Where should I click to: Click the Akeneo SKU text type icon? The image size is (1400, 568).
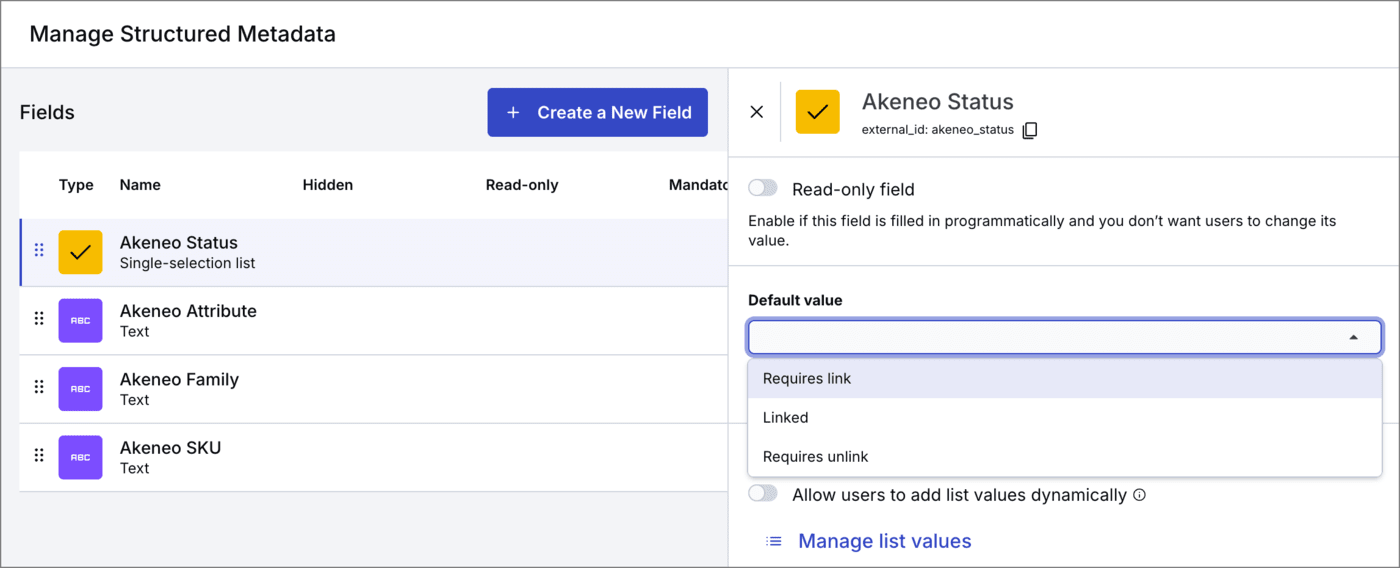[x=80, y=457]
